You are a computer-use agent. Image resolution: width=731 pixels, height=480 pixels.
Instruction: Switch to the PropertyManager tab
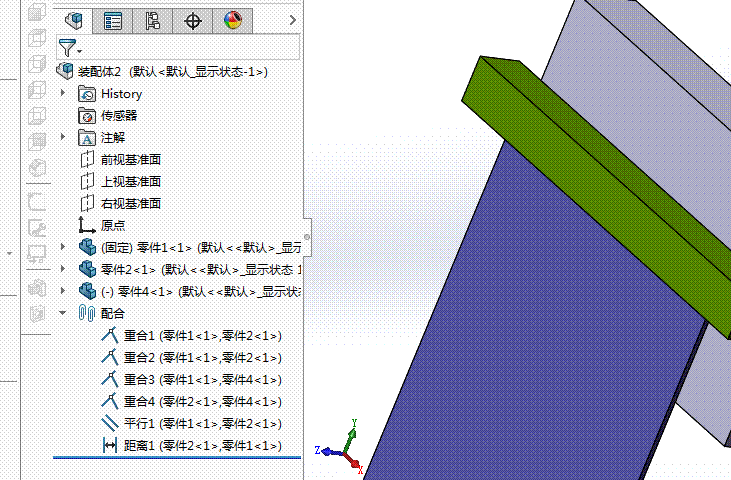tap(113, 20)
